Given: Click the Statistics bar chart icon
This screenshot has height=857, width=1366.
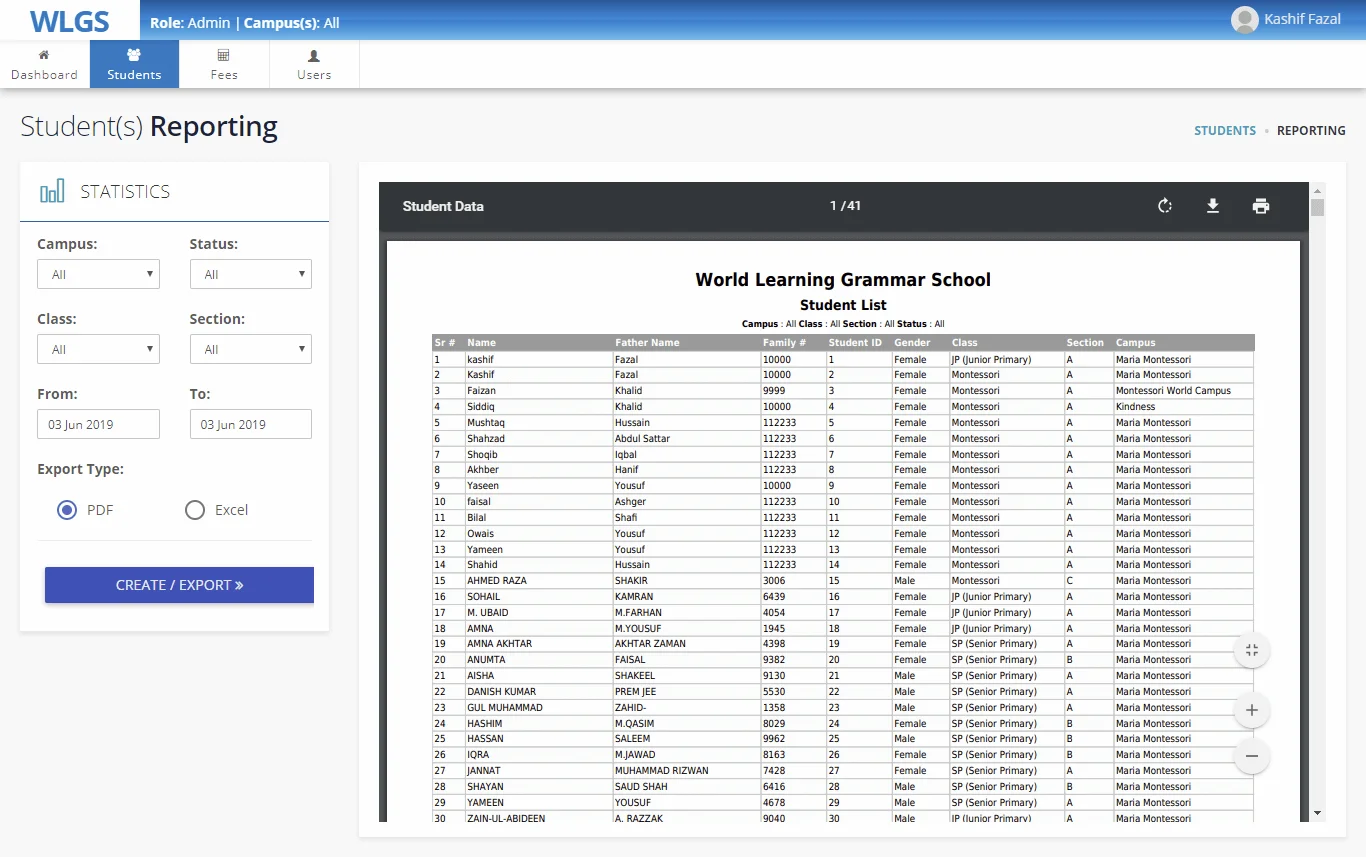Looking at the screenshot, I should pos(52,191).
